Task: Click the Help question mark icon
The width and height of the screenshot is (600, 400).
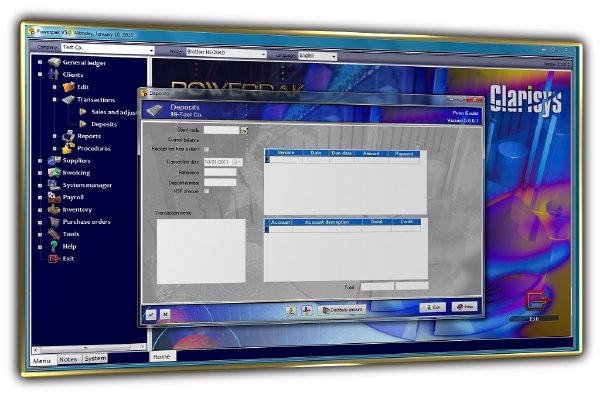Action: tap(54, 246)
